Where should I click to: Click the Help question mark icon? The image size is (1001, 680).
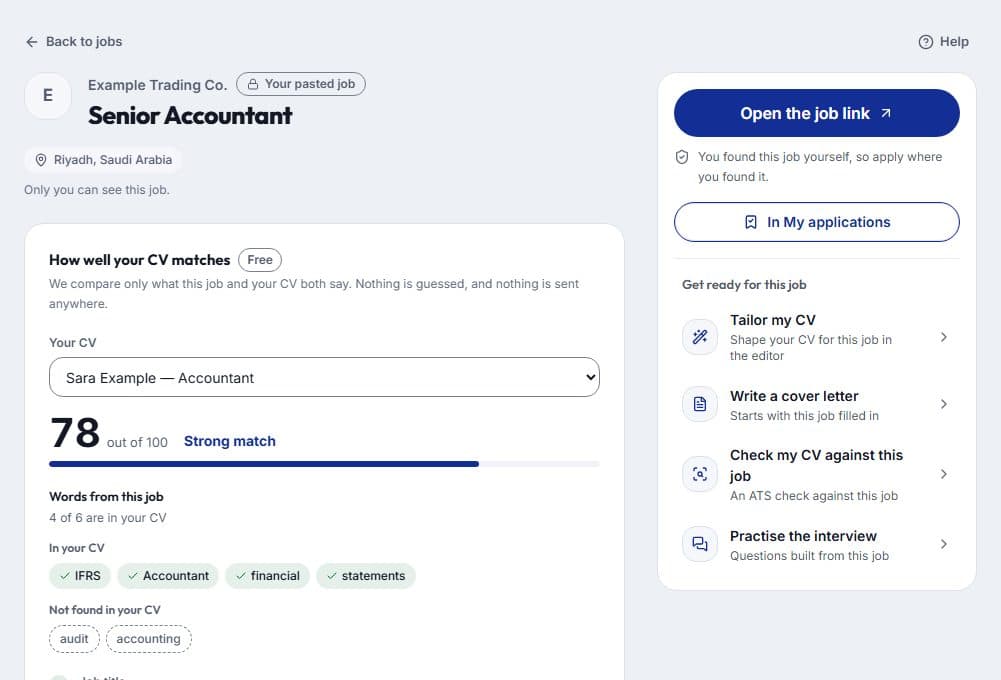click(925, 42)
